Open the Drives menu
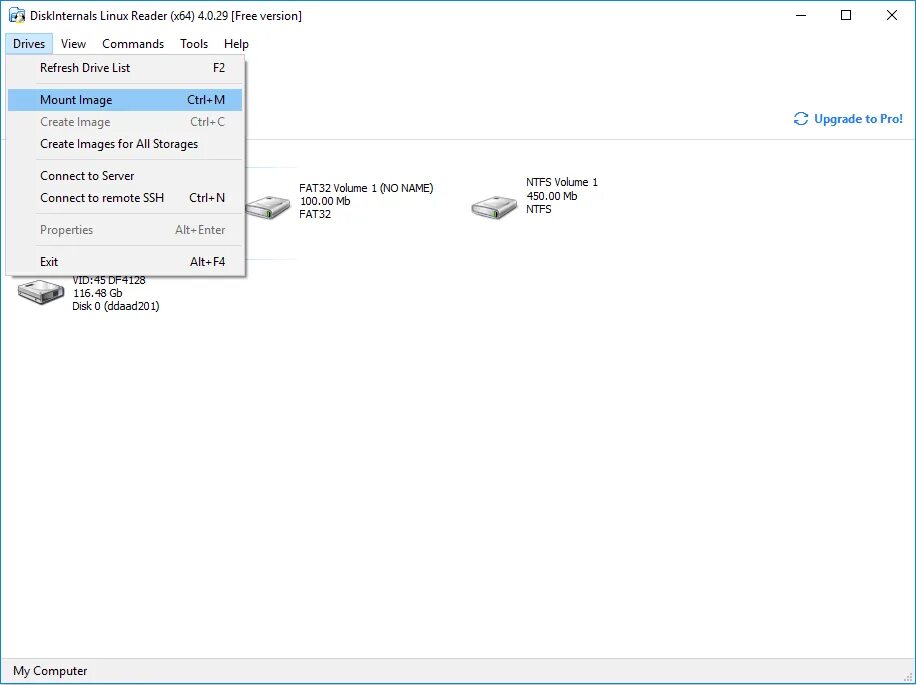Image resolution: width=916 pixels, height=685 pixels. click(x=29, y=44)
